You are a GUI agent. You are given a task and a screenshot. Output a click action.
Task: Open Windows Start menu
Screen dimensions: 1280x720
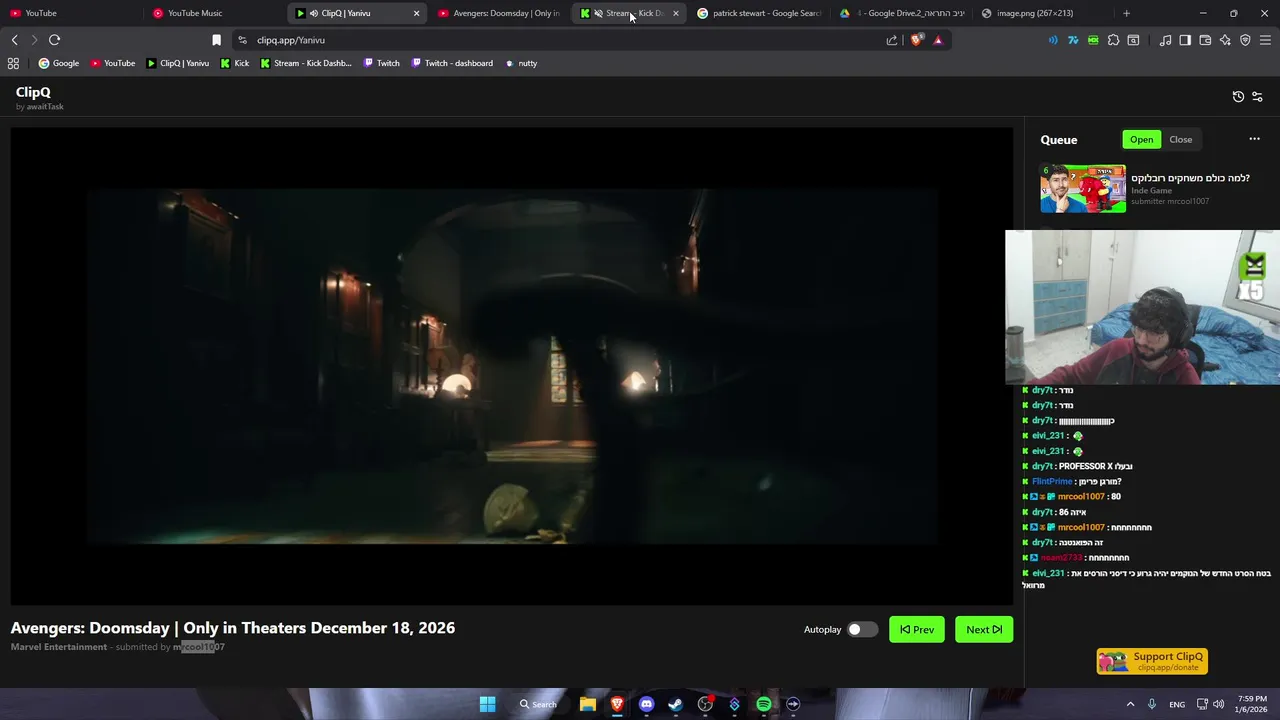487,704
